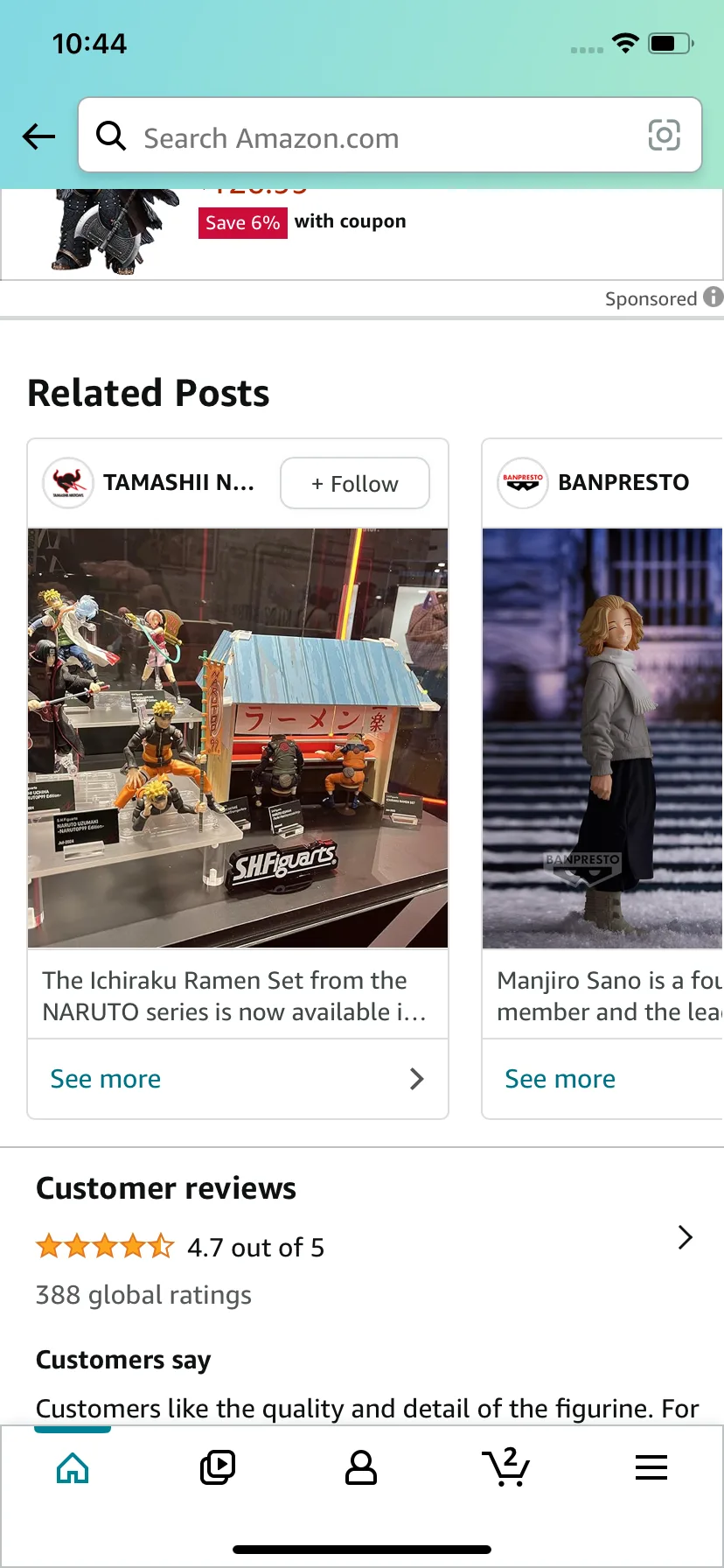Click the Search Amazon.com field

pos(390,135)
